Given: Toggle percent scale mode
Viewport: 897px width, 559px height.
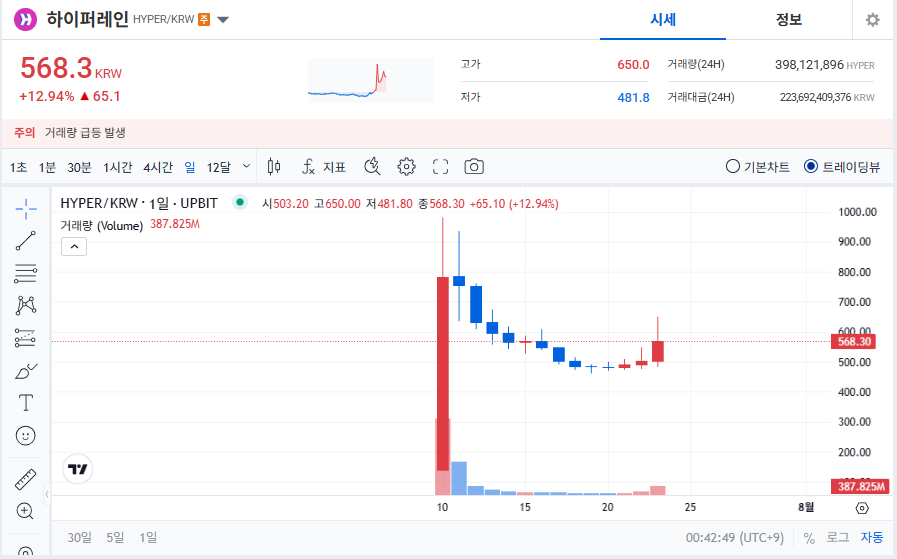Looking at the screenshot, I should coord(809,538).
